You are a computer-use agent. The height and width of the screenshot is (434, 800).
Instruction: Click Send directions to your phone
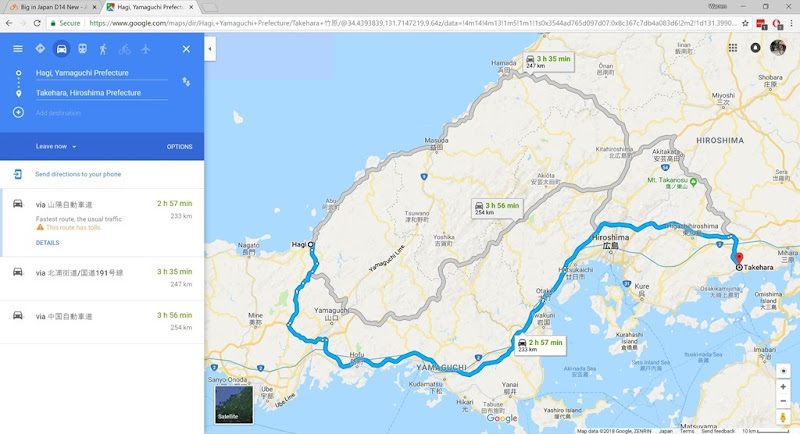pos(78,174)
